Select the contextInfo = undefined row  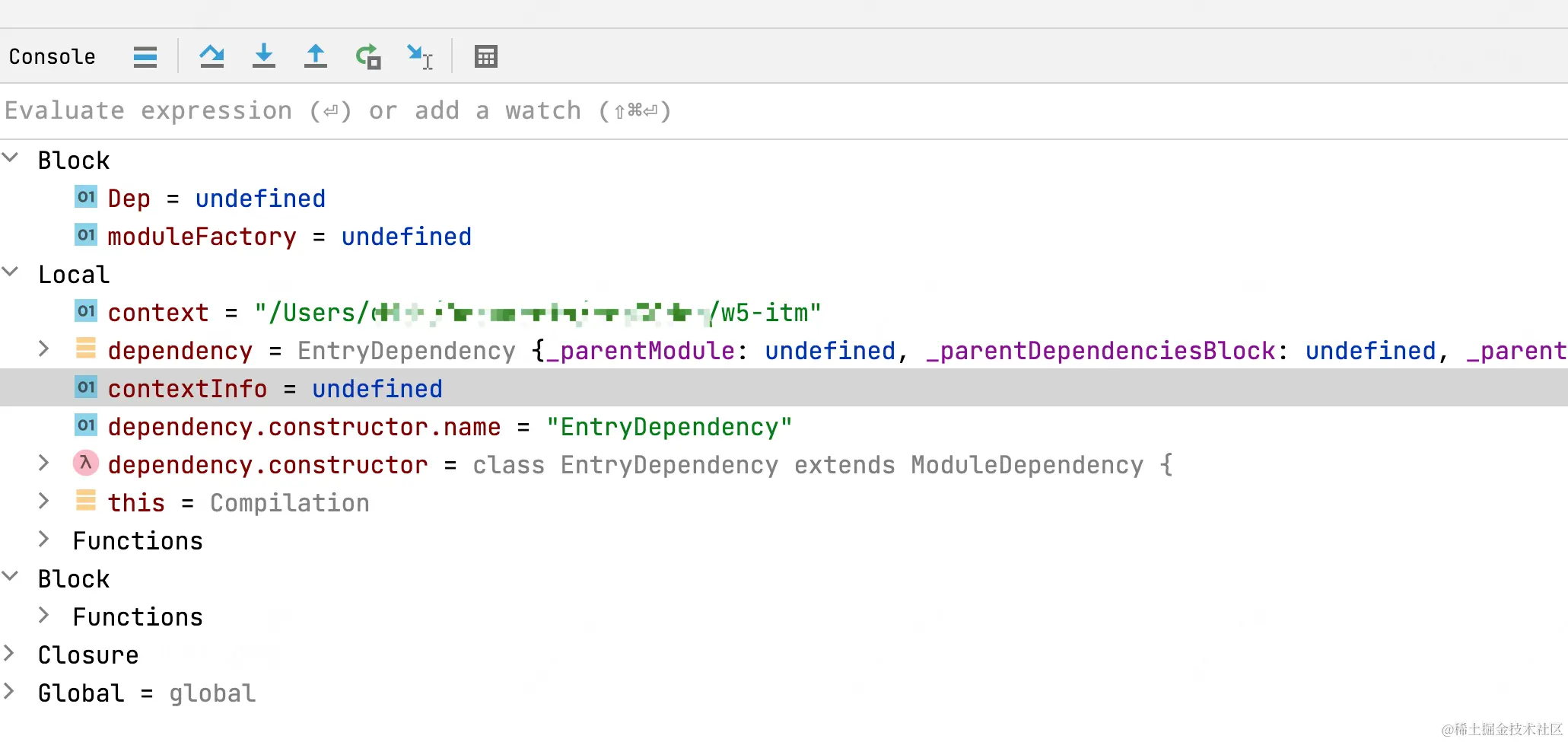pyautogui.click(x=784, y=389)
